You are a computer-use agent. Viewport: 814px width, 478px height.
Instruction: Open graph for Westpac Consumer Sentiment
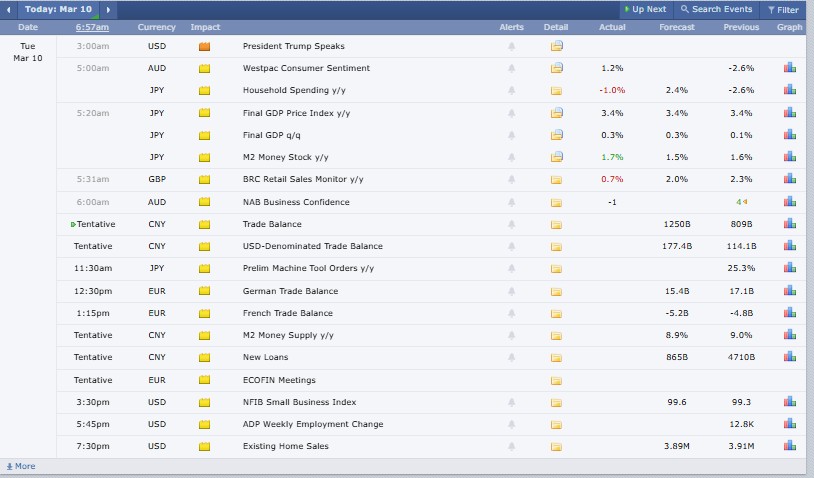click(x=790, y=68)
